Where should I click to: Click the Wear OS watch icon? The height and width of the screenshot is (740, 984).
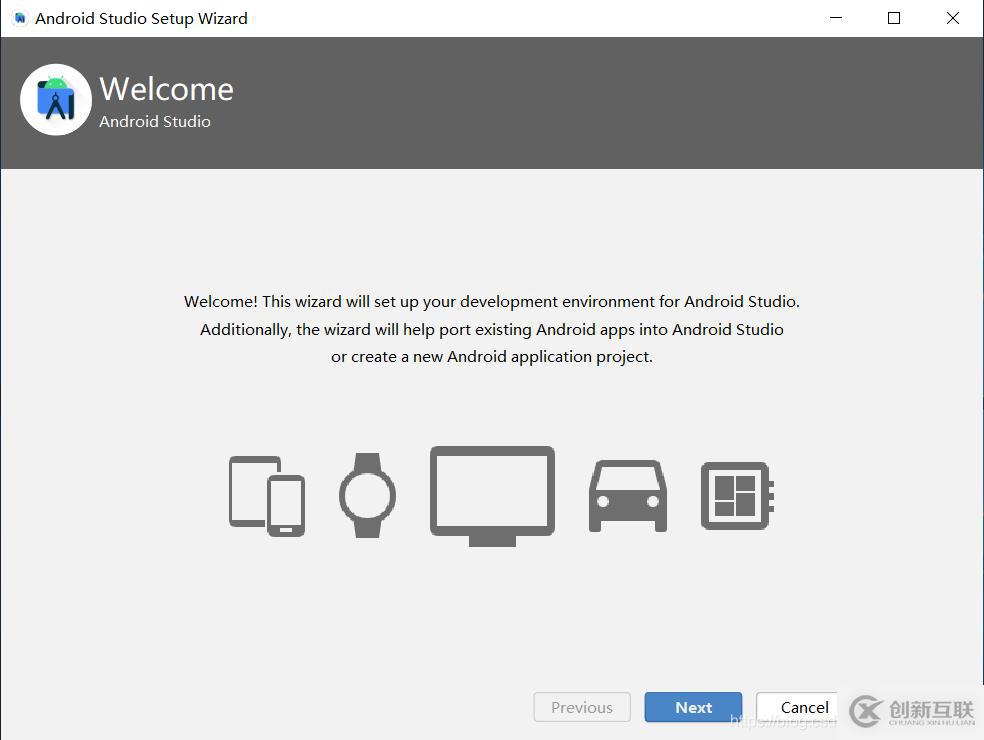368,495
